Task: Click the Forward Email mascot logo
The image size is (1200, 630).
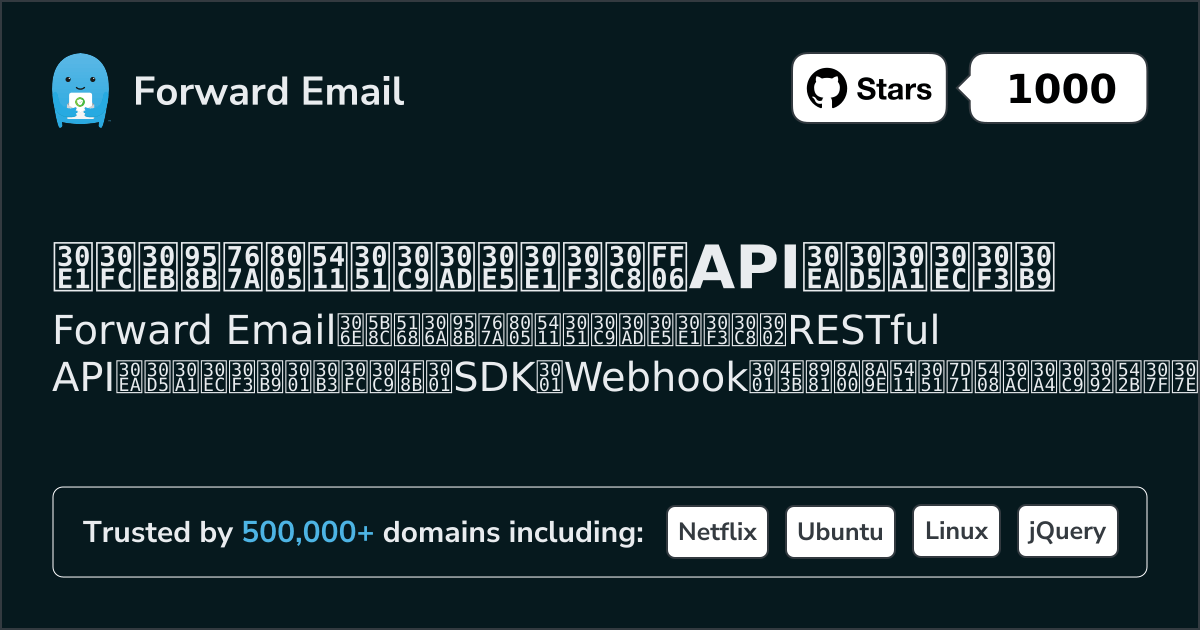Action: coord(79,90)
